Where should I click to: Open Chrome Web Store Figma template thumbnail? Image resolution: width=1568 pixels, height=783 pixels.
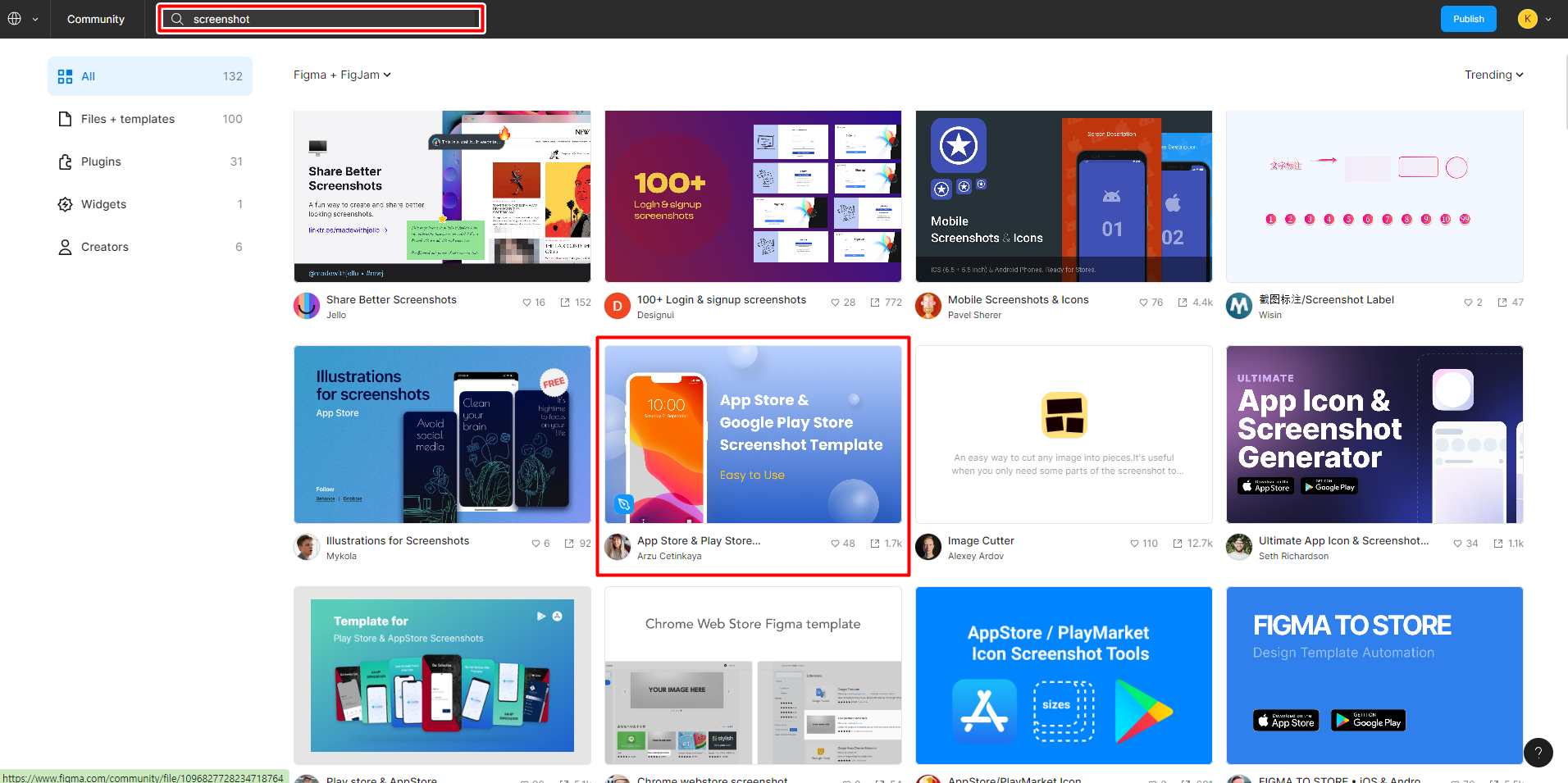click(753, 676)
